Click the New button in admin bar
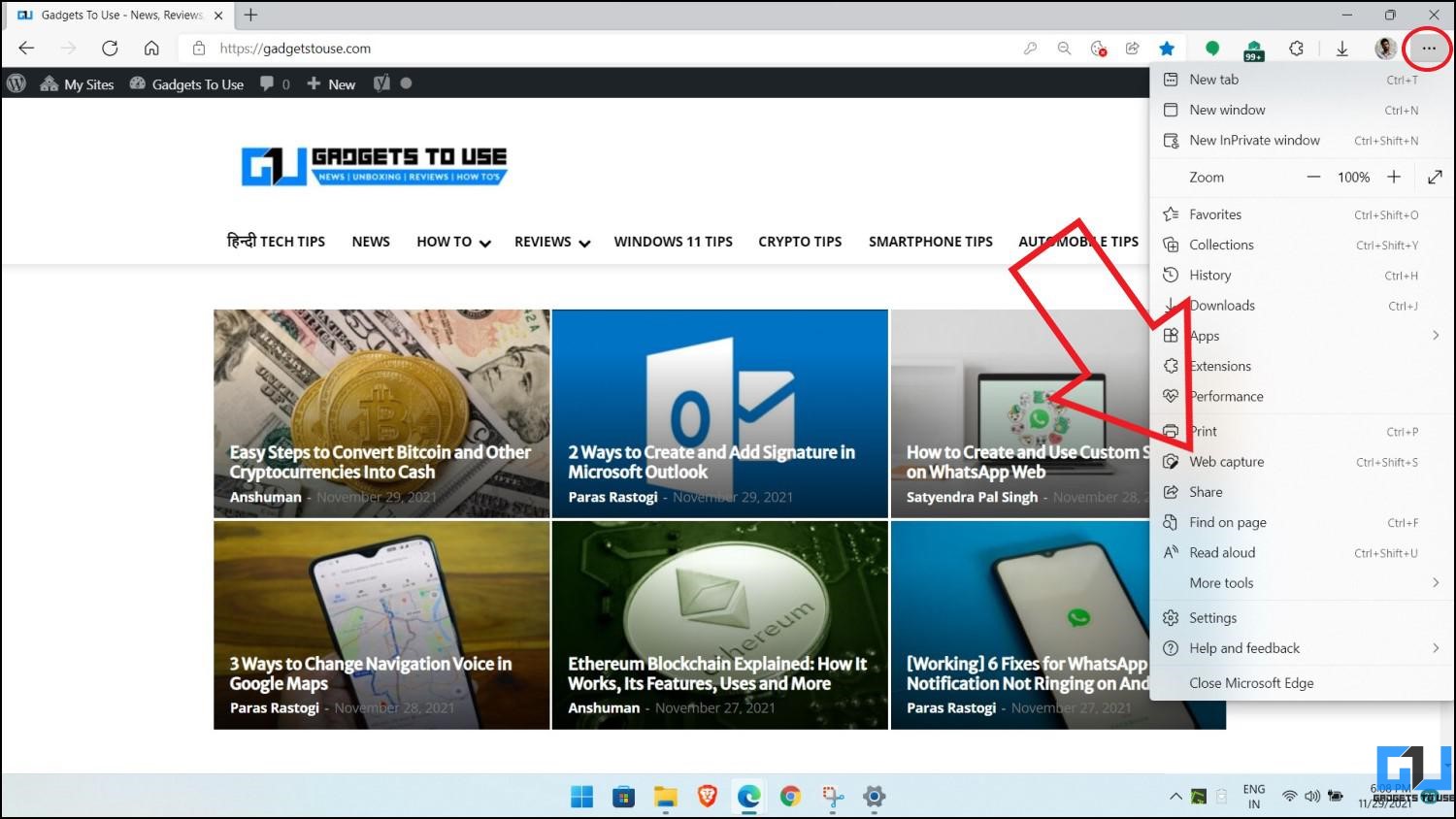 331,83
